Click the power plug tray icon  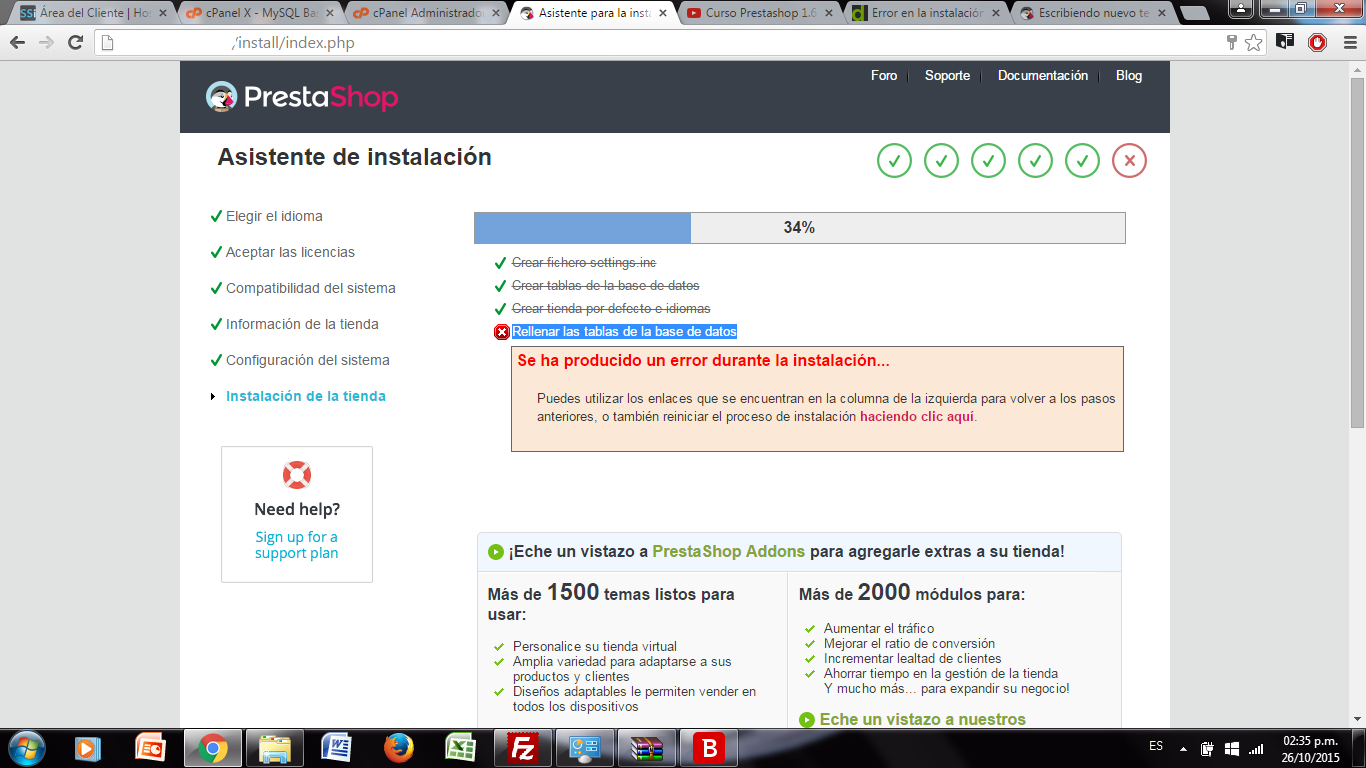pyautogui.click(x=1207, y=748)
